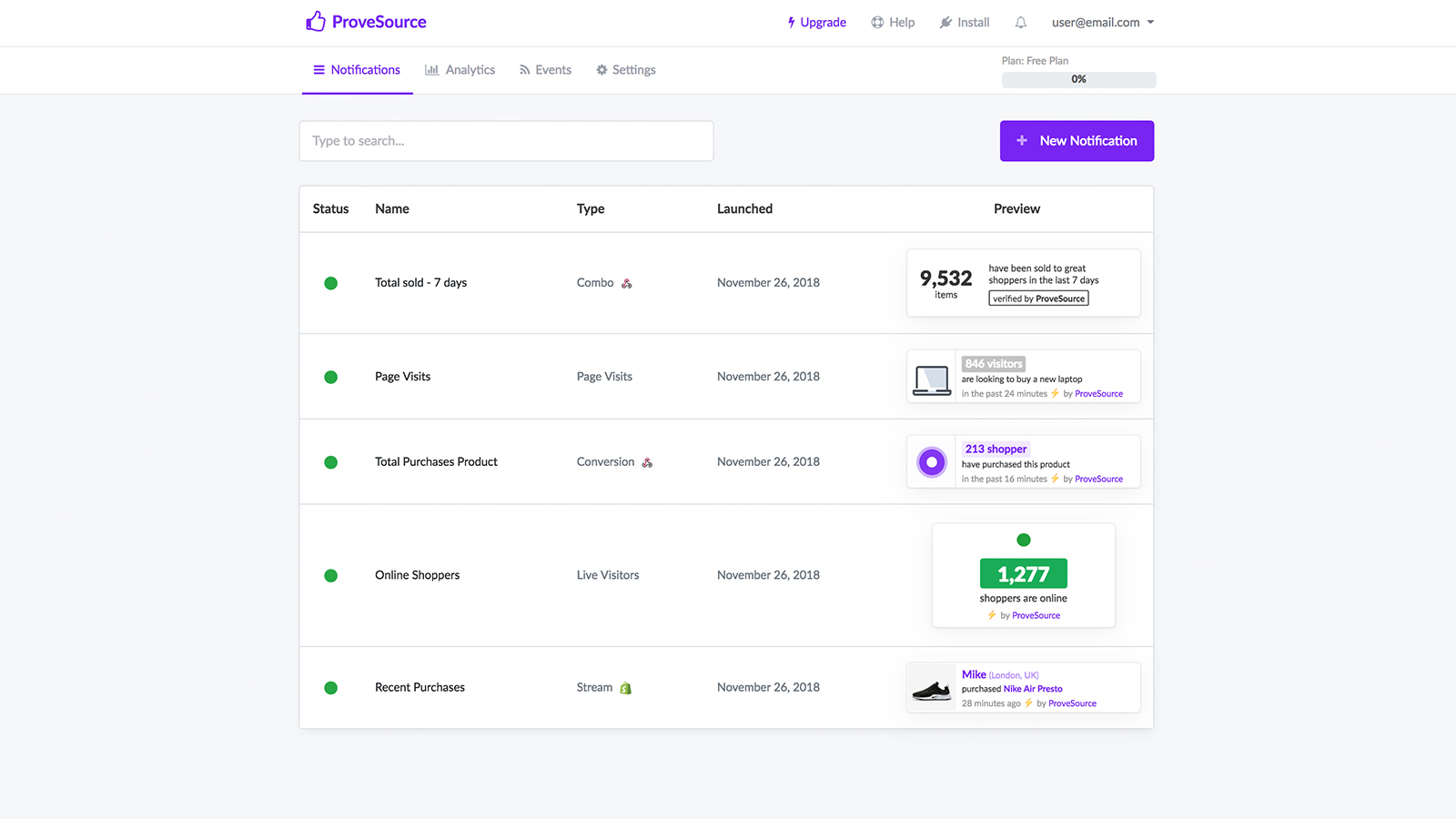
Task: Switch to the Events tab
Action: 545,70
